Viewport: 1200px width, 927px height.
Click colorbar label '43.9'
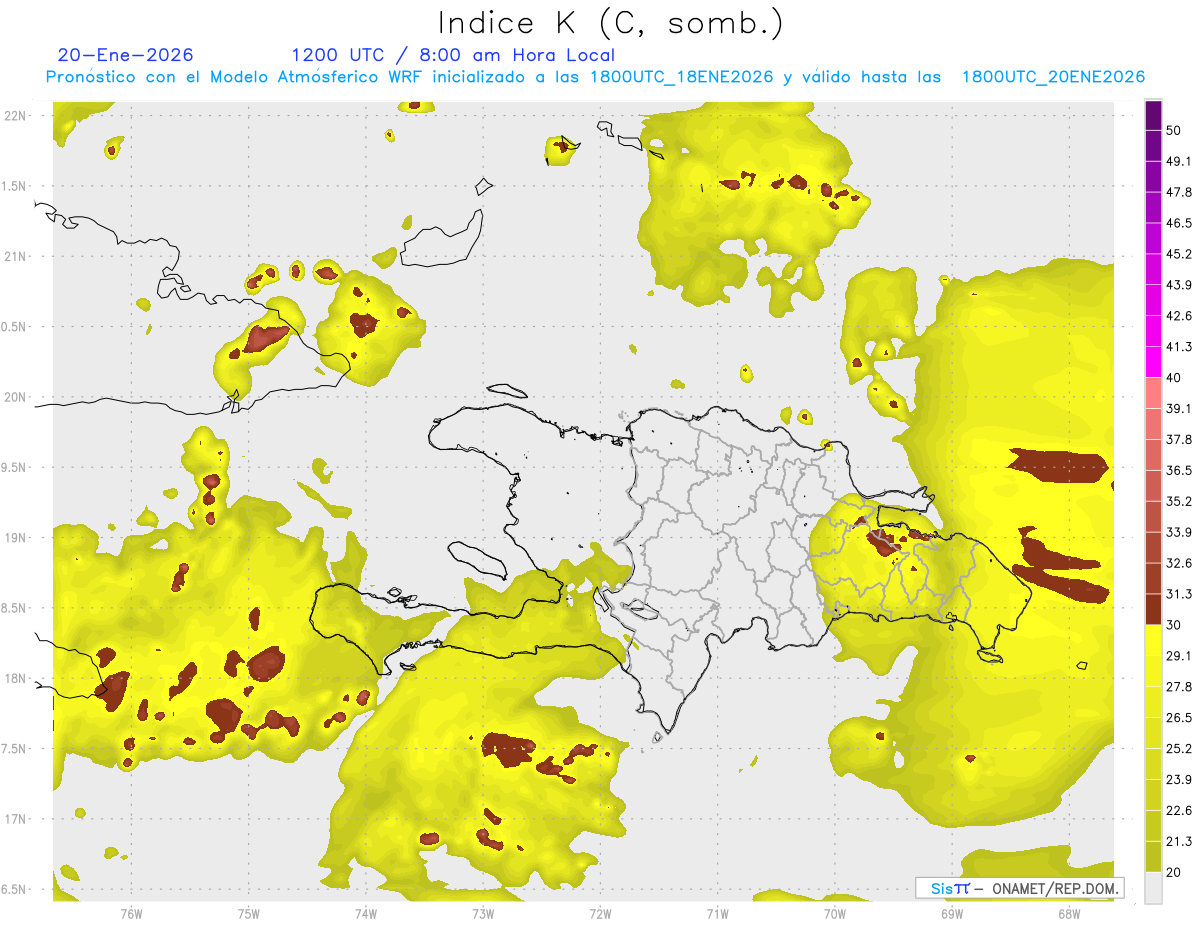[1180, 285]
